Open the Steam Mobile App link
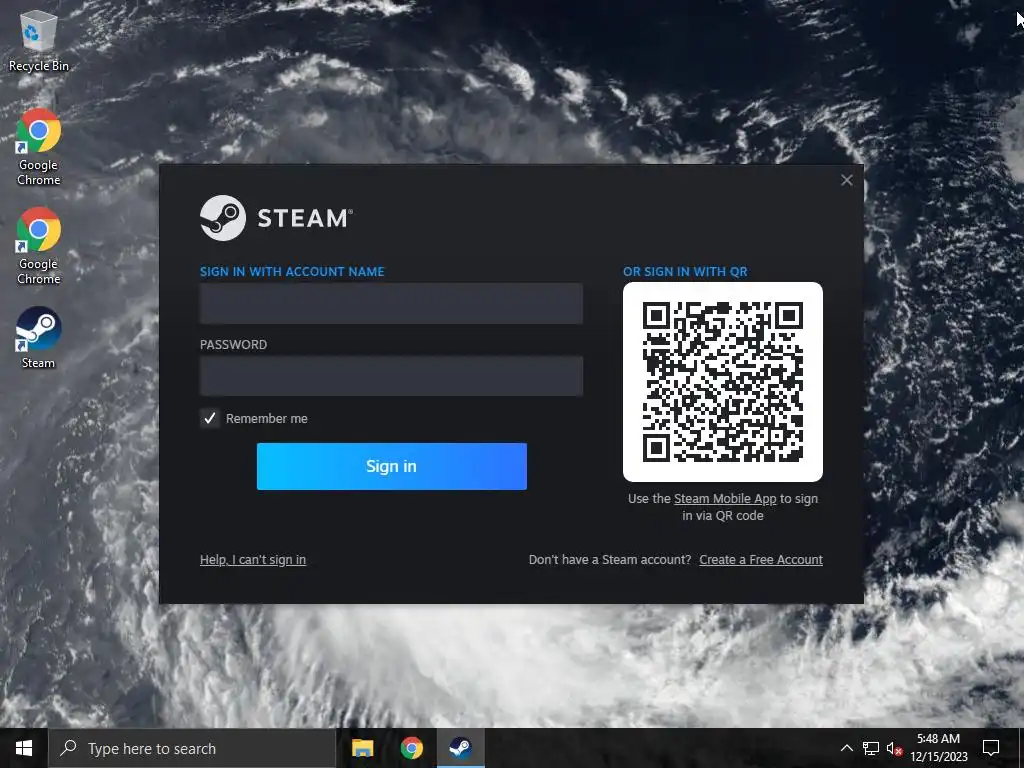 [725, 499]
